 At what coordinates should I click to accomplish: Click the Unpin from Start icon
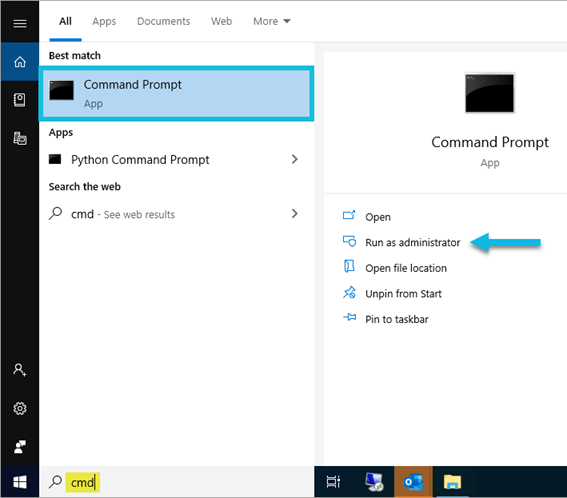[349, 293]
